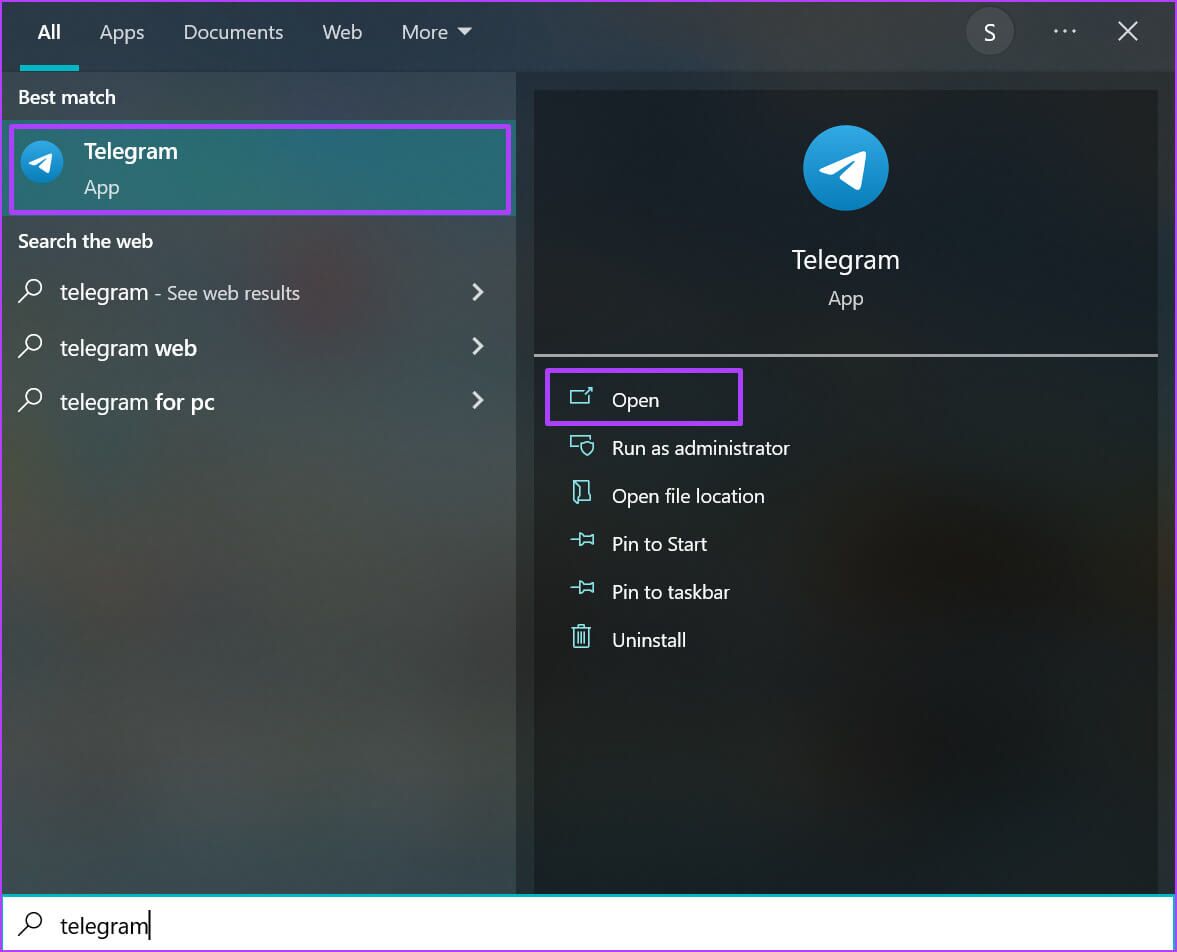Screen dimensions: 1177x952
Task: Open the Telegram best match result
Action: [x=260, y=170]
